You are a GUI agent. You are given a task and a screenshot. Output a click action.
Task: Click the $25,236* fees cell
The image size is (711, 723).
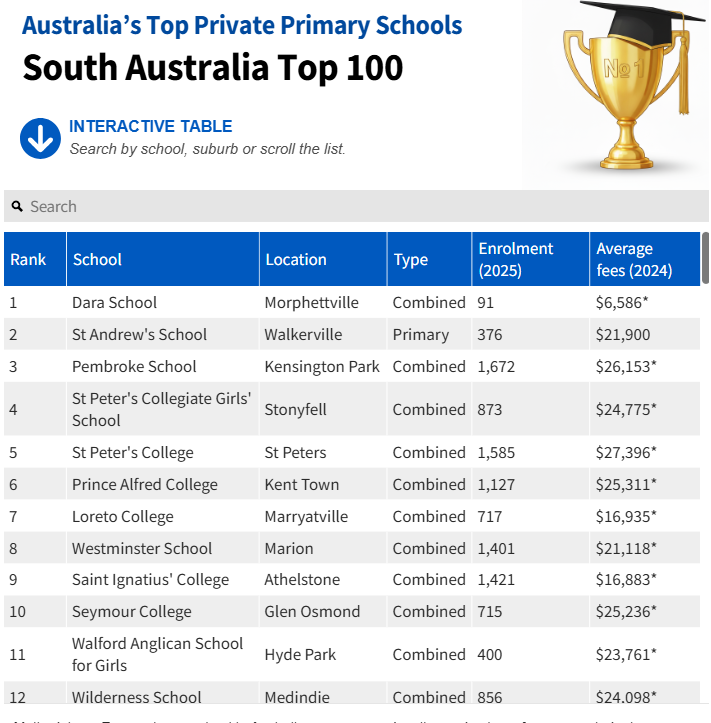[x=645, y=611]
